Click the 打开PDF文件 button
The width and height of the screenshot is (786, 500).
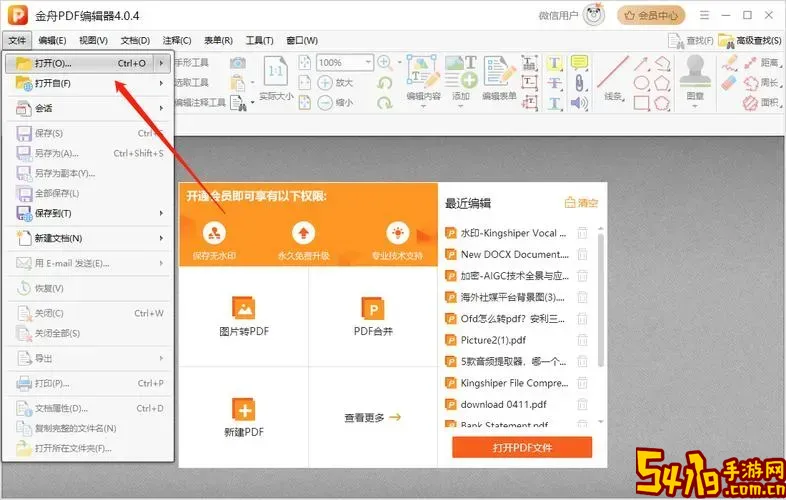pyautogui.click(x=522, y=447)
